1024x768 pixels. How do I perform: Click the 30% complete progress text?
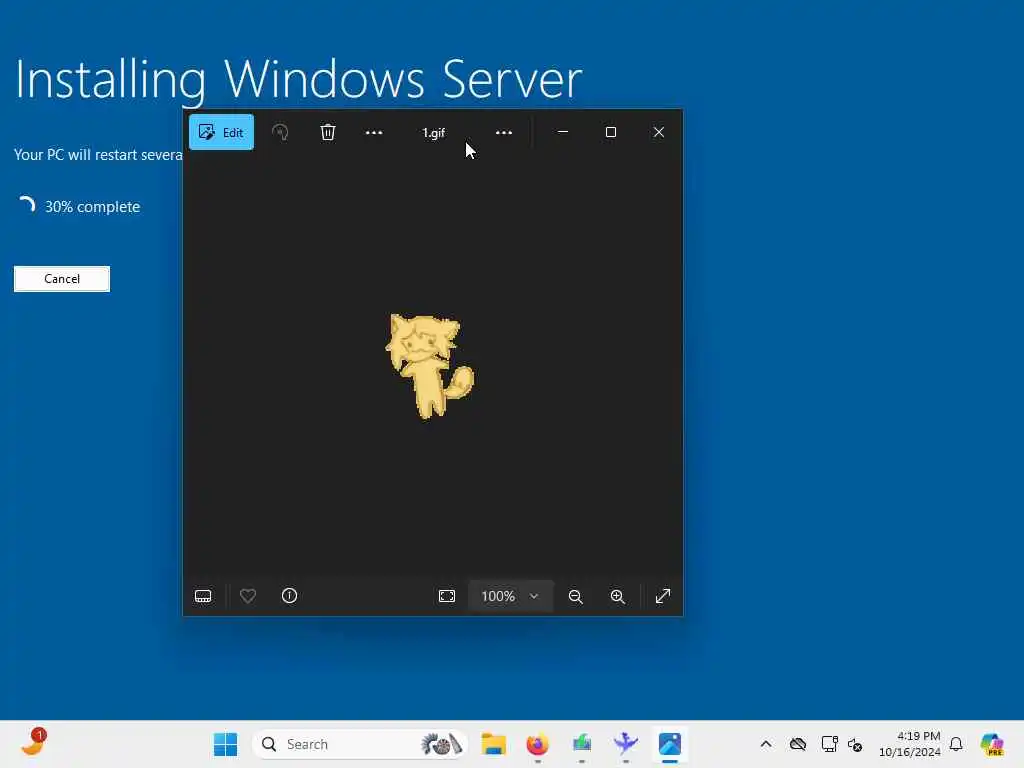click(x=92, y=207)
